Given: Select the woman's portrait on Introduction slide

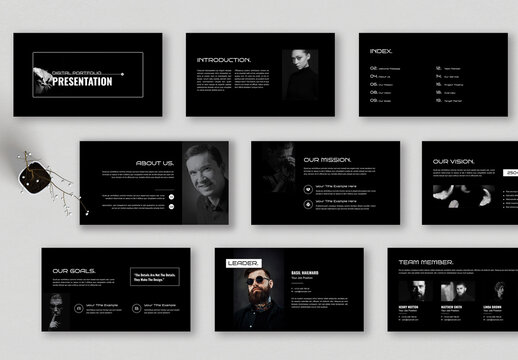Looking at the screenshot, I should click(x=300, y=75).
